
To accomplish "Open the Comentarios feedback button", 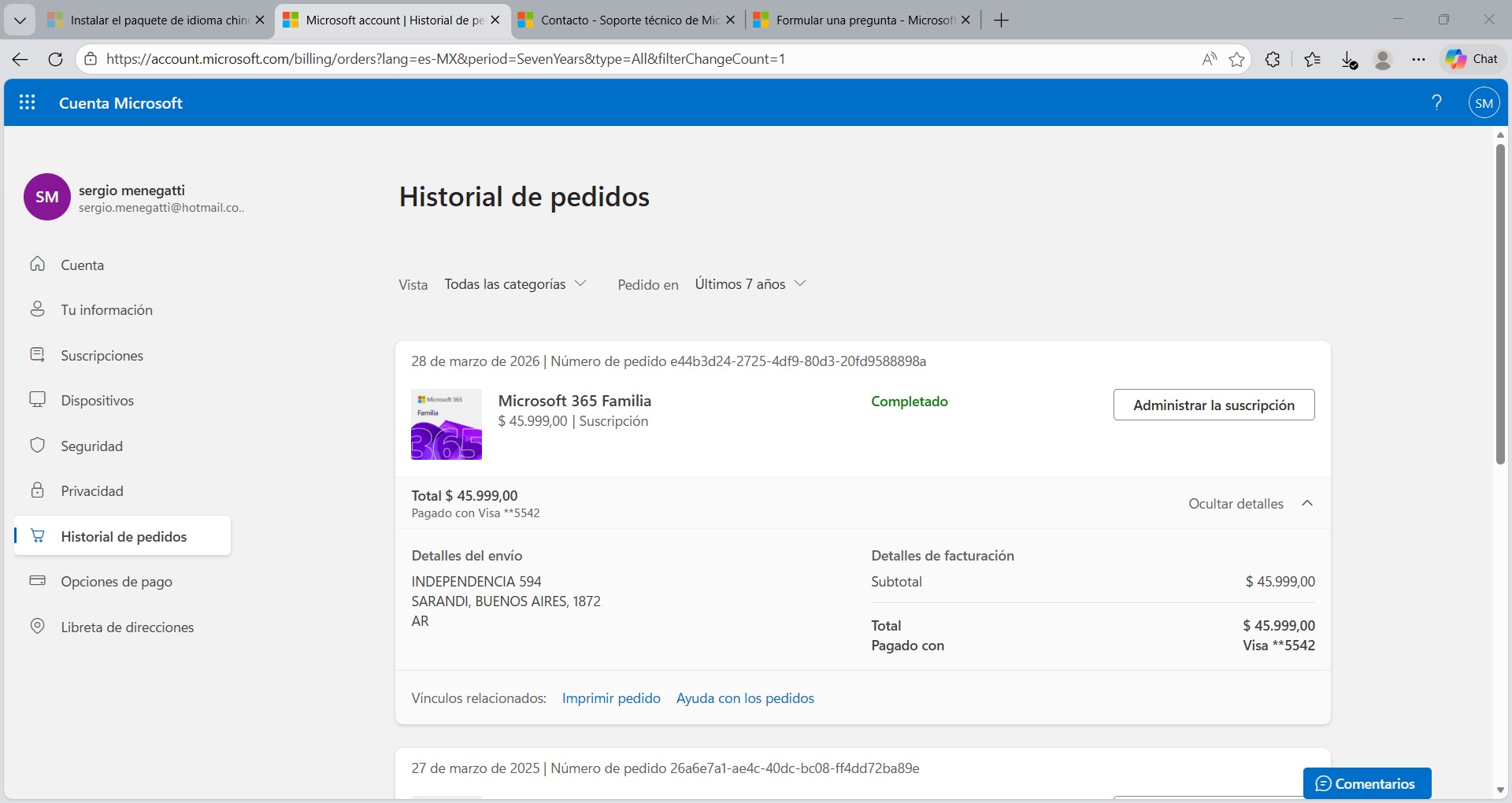I will (x=1366, y=783).
